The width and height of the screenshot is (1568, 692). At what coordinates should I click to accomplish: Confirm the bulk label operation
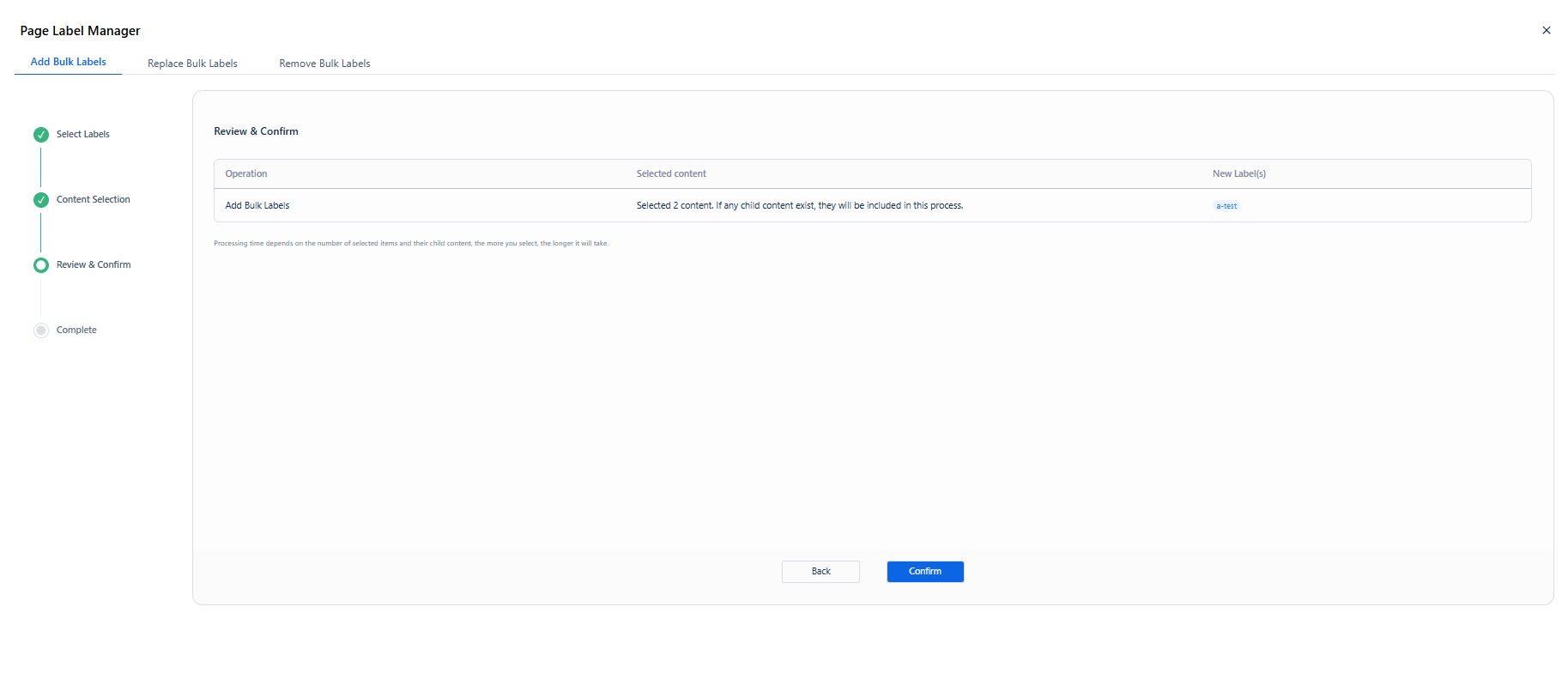[x=925, y=572]
